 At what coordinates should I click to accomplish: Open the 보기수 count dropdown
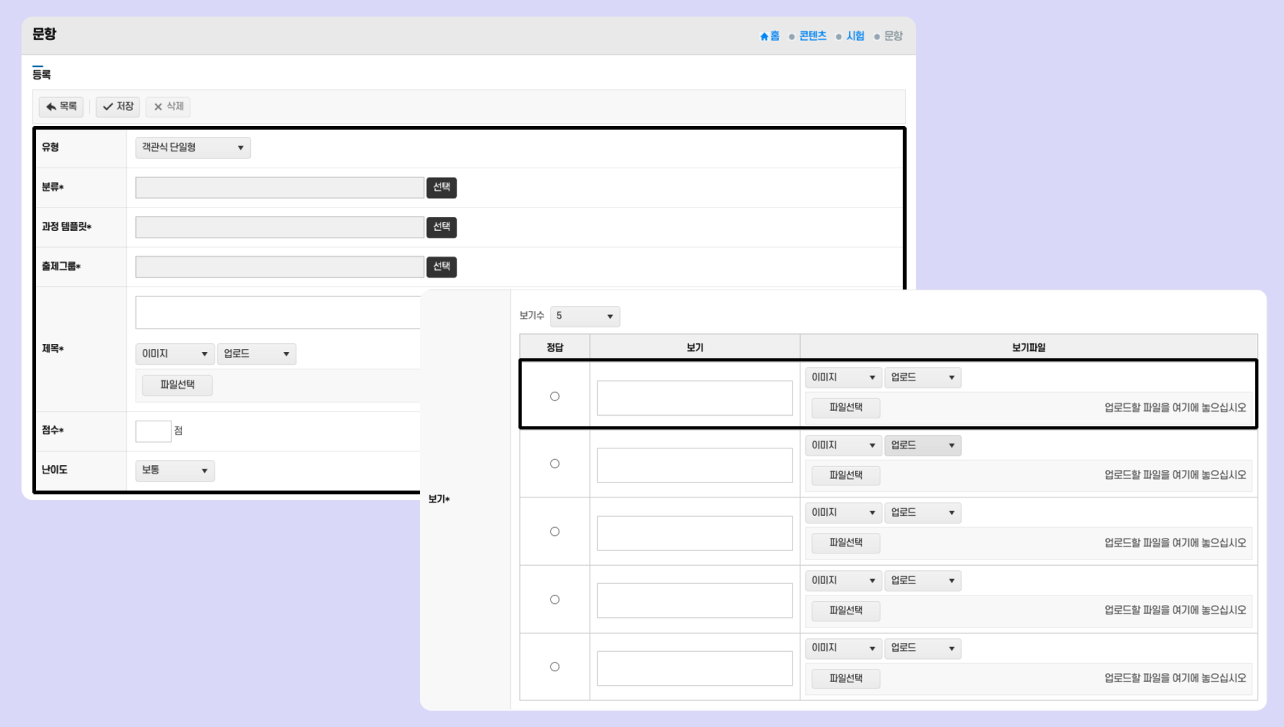click(585, 317)
